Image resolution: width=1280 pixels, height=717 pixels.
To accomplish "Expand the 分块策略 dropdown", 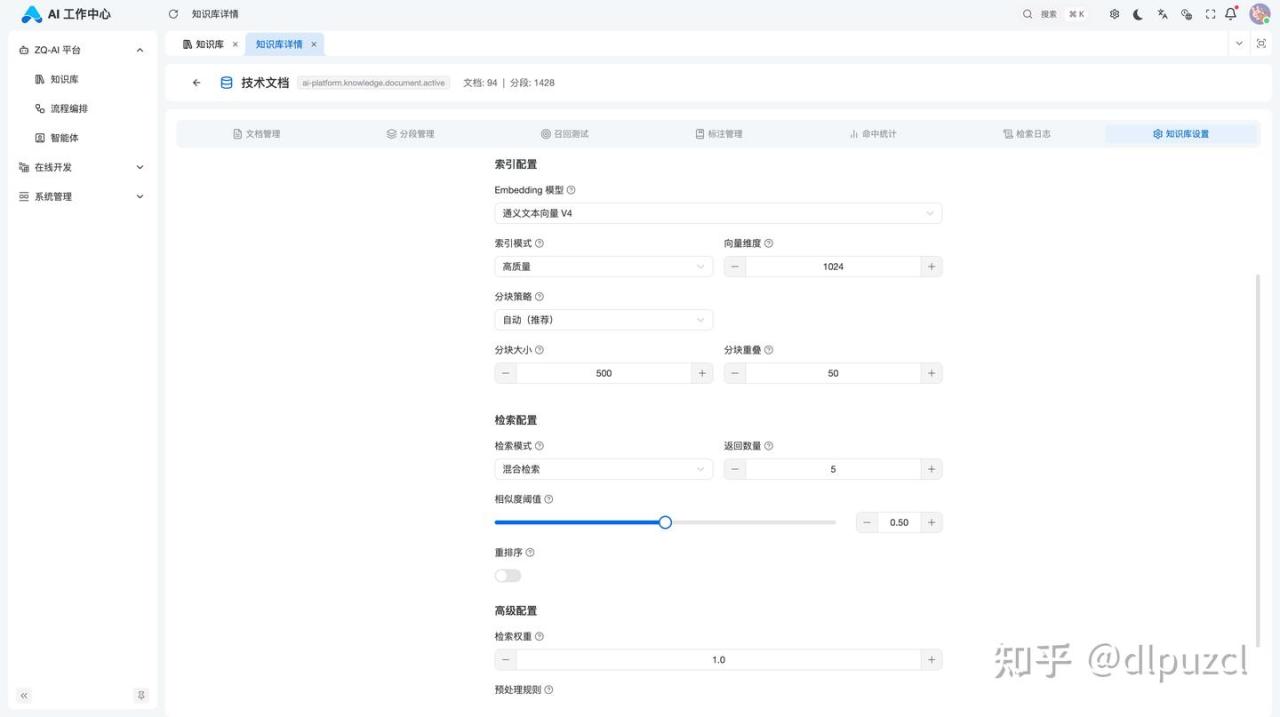I will tap(603, 320).
